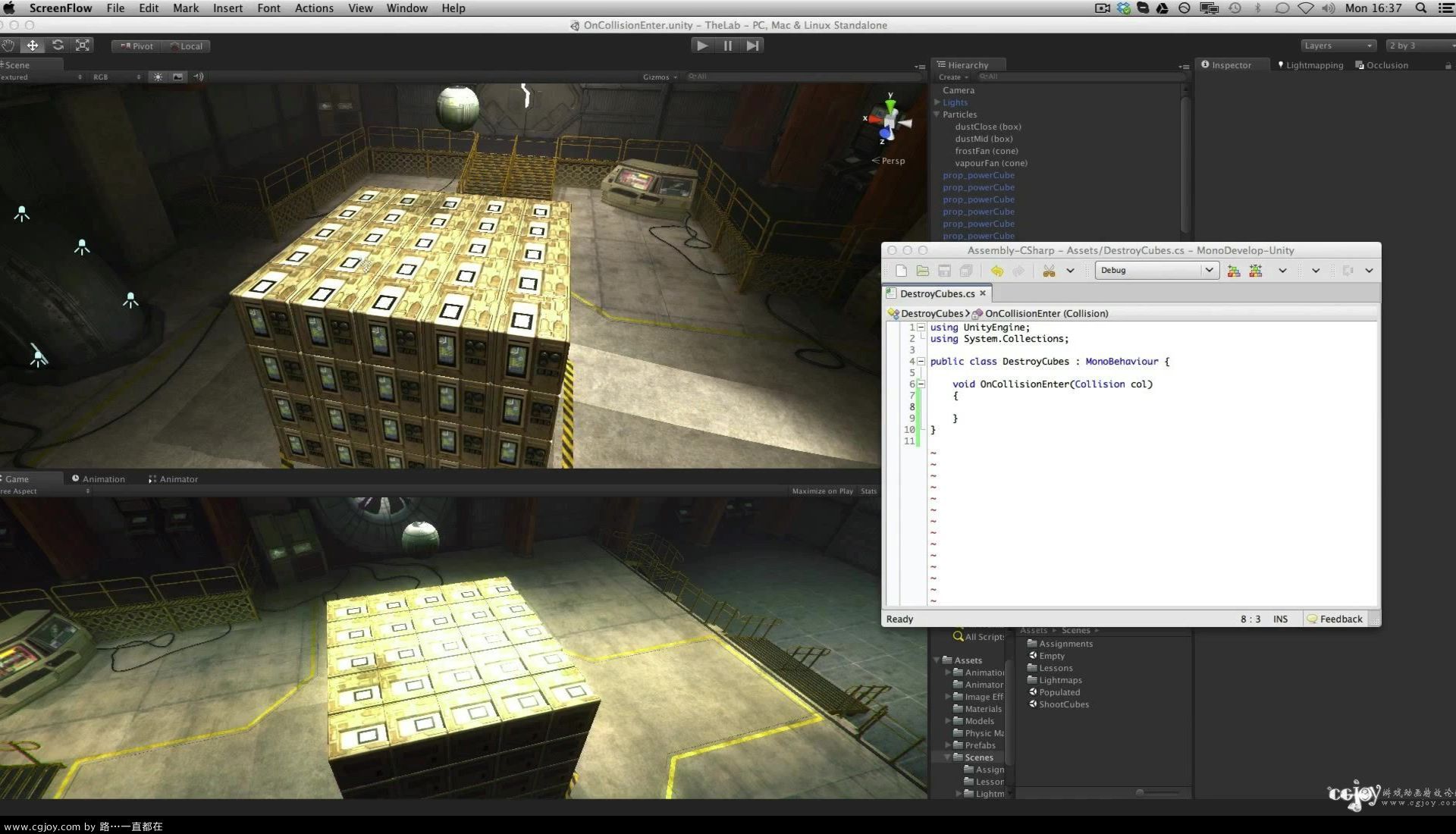Select the Rotate tool
The image size is (1456, 834).
click(58, 45)
